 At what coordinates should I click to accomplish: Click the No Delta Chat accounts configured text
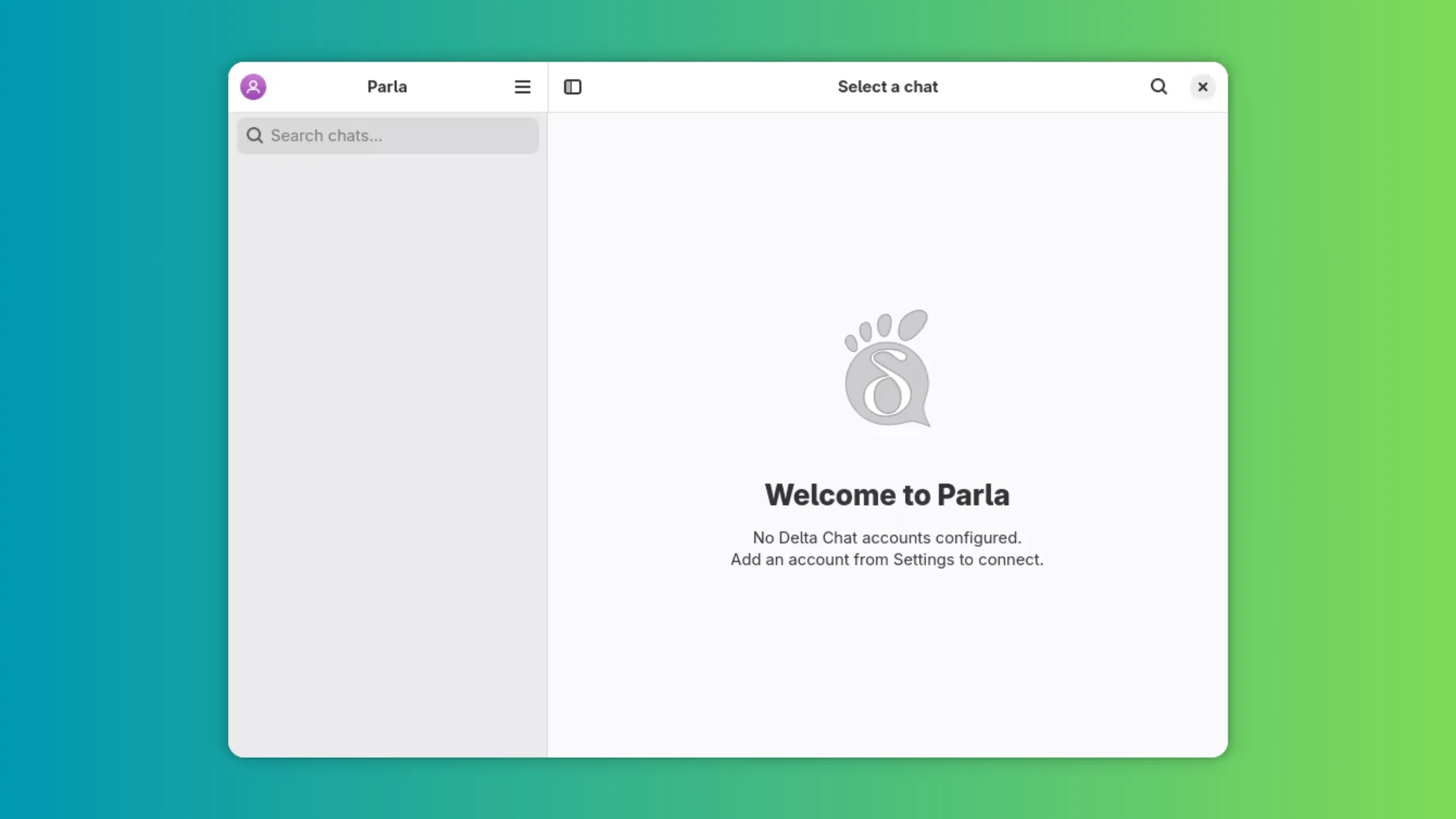pos(887,537)
